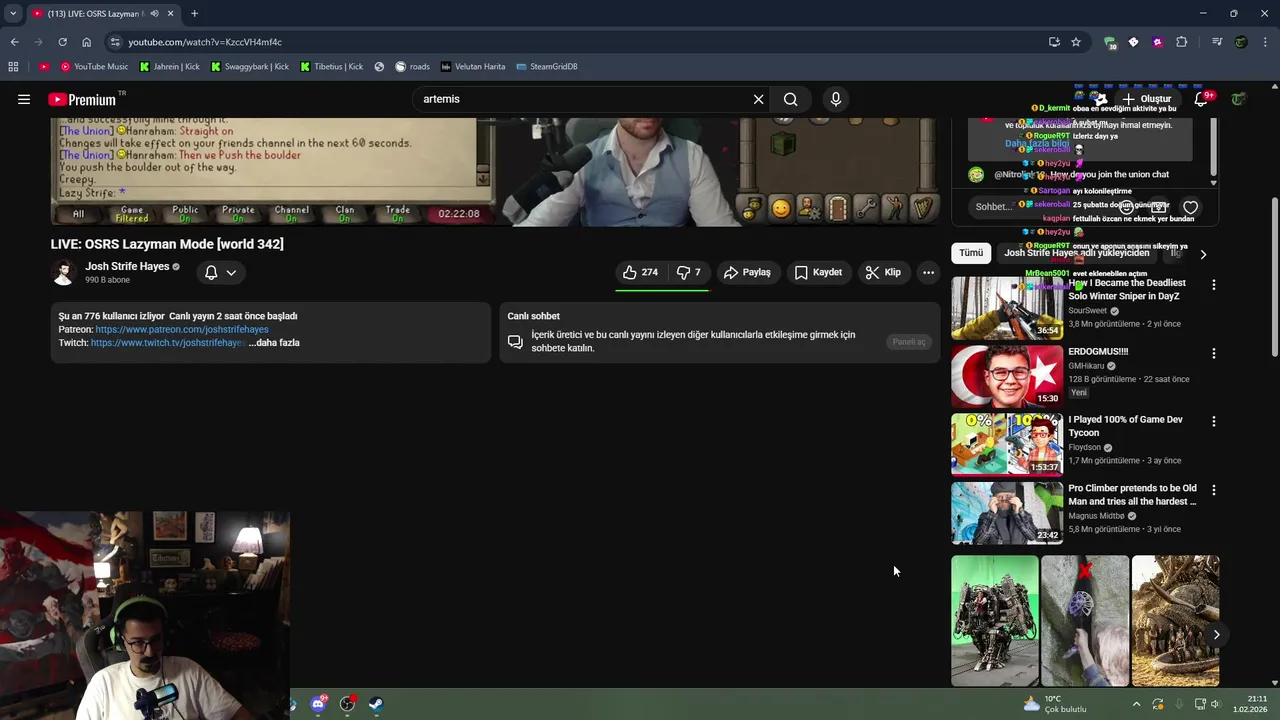Screen dimensions: 1280x720
Task: Open Swaggybark | Kick bookmark
Action: click(x=250, y=67)
